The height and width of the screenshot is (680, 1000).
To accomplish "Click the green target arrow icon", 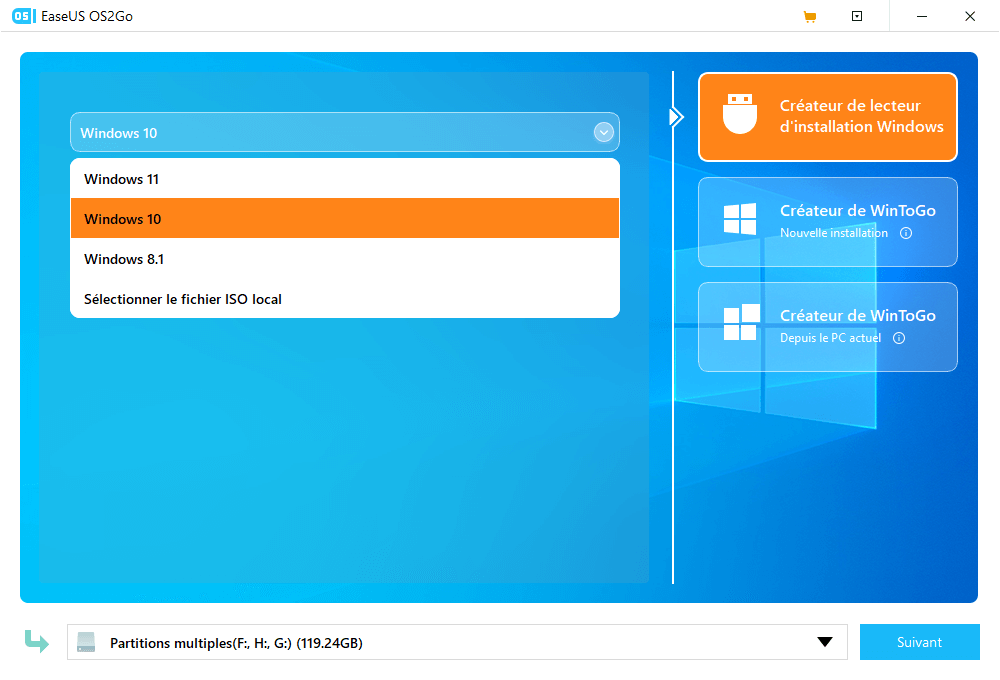I will (37, 641).
